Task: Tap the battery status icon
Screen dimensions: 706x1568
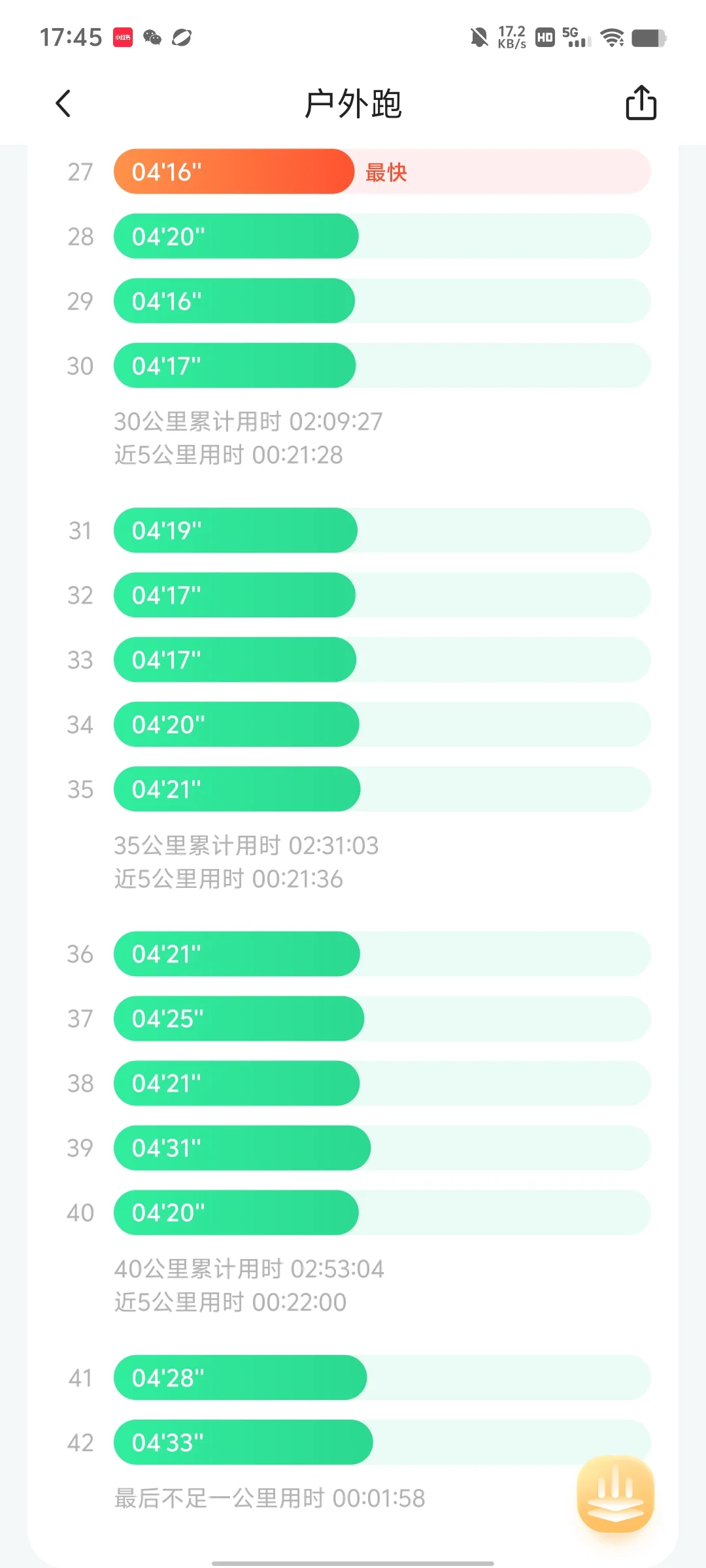Action: pyautogui.click(x=649, y=38)
